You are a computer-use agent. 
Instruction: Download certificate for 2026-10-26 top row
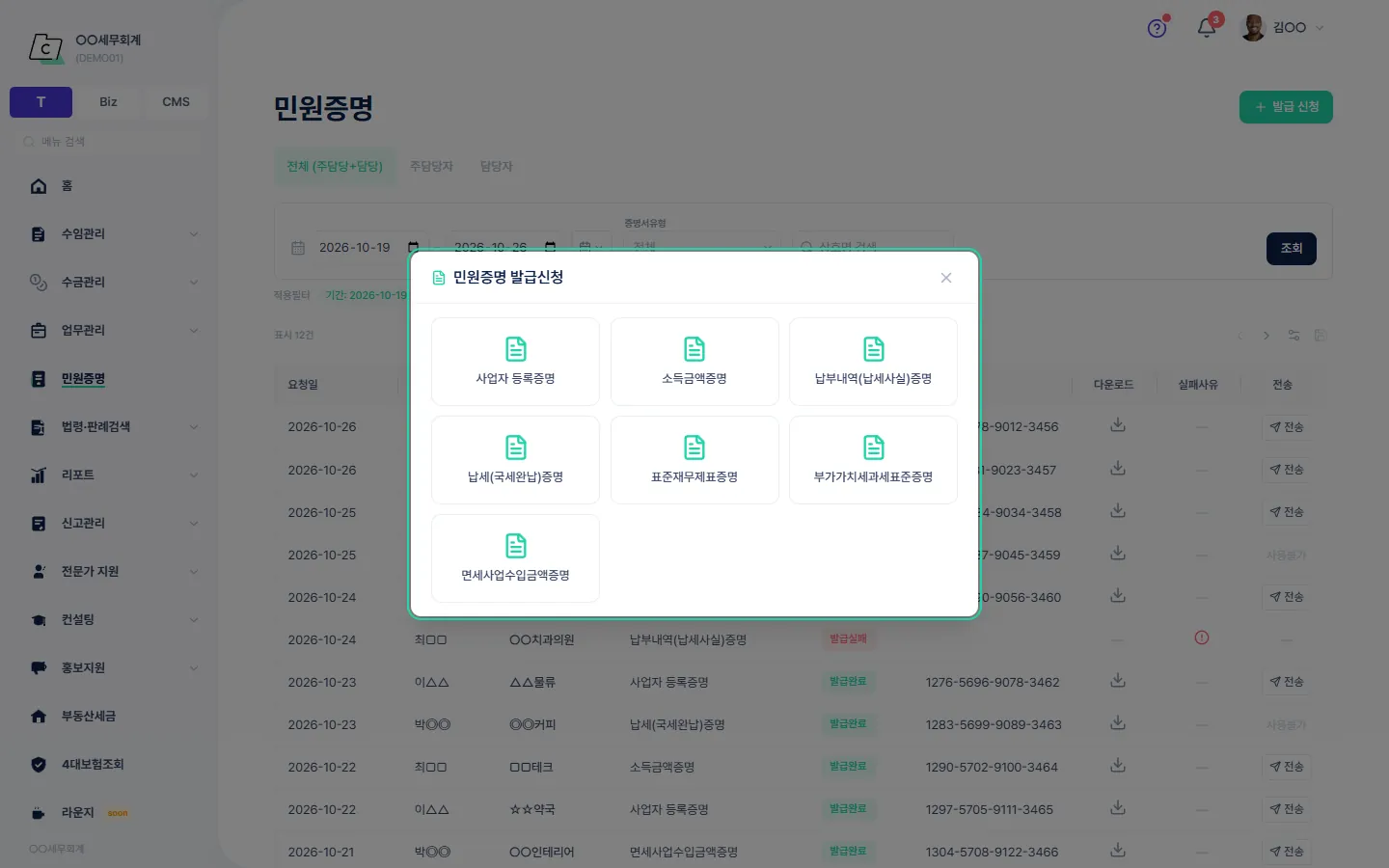1118,425
